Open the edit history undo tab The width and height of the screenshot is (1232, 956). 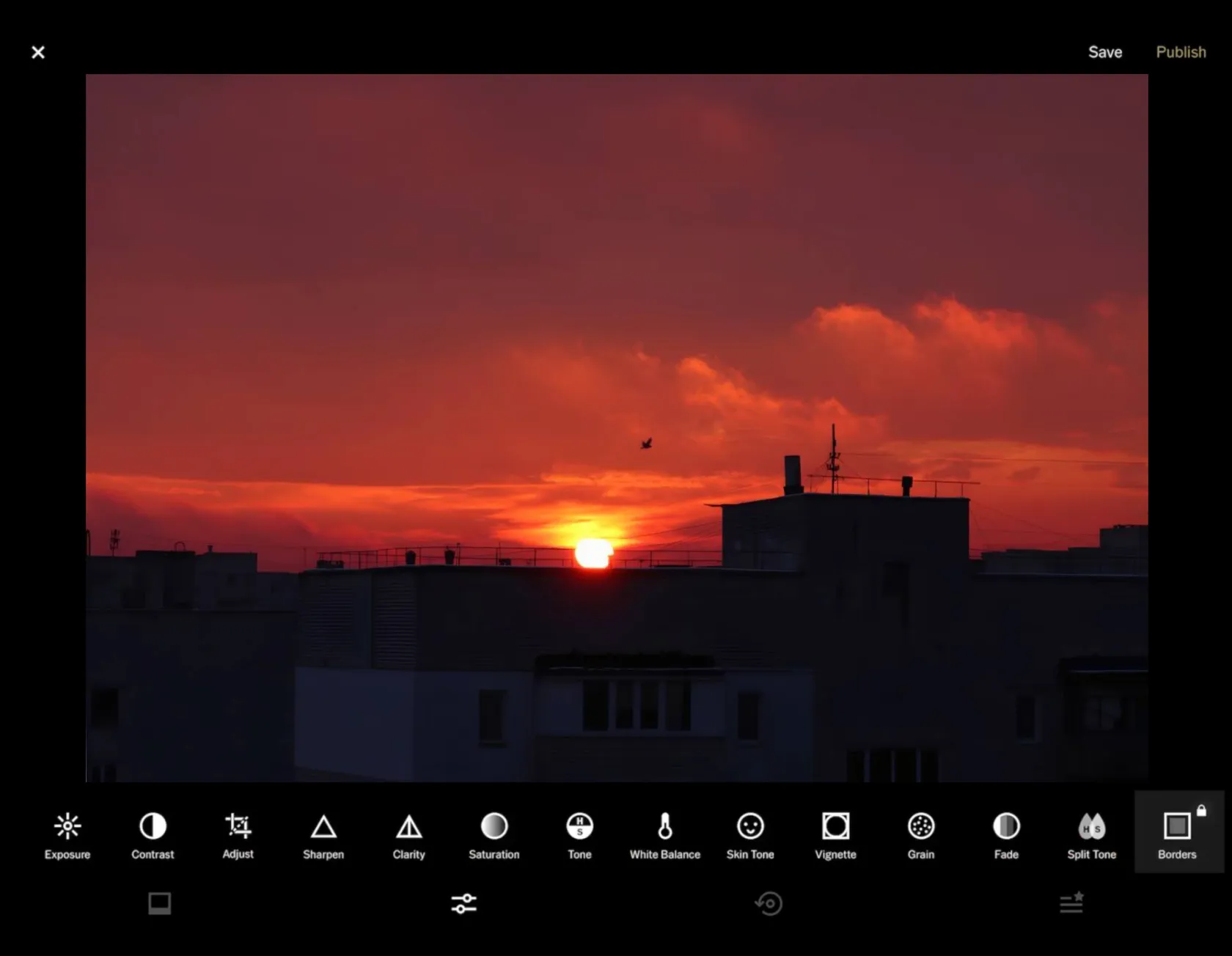[x=769, y=903]
